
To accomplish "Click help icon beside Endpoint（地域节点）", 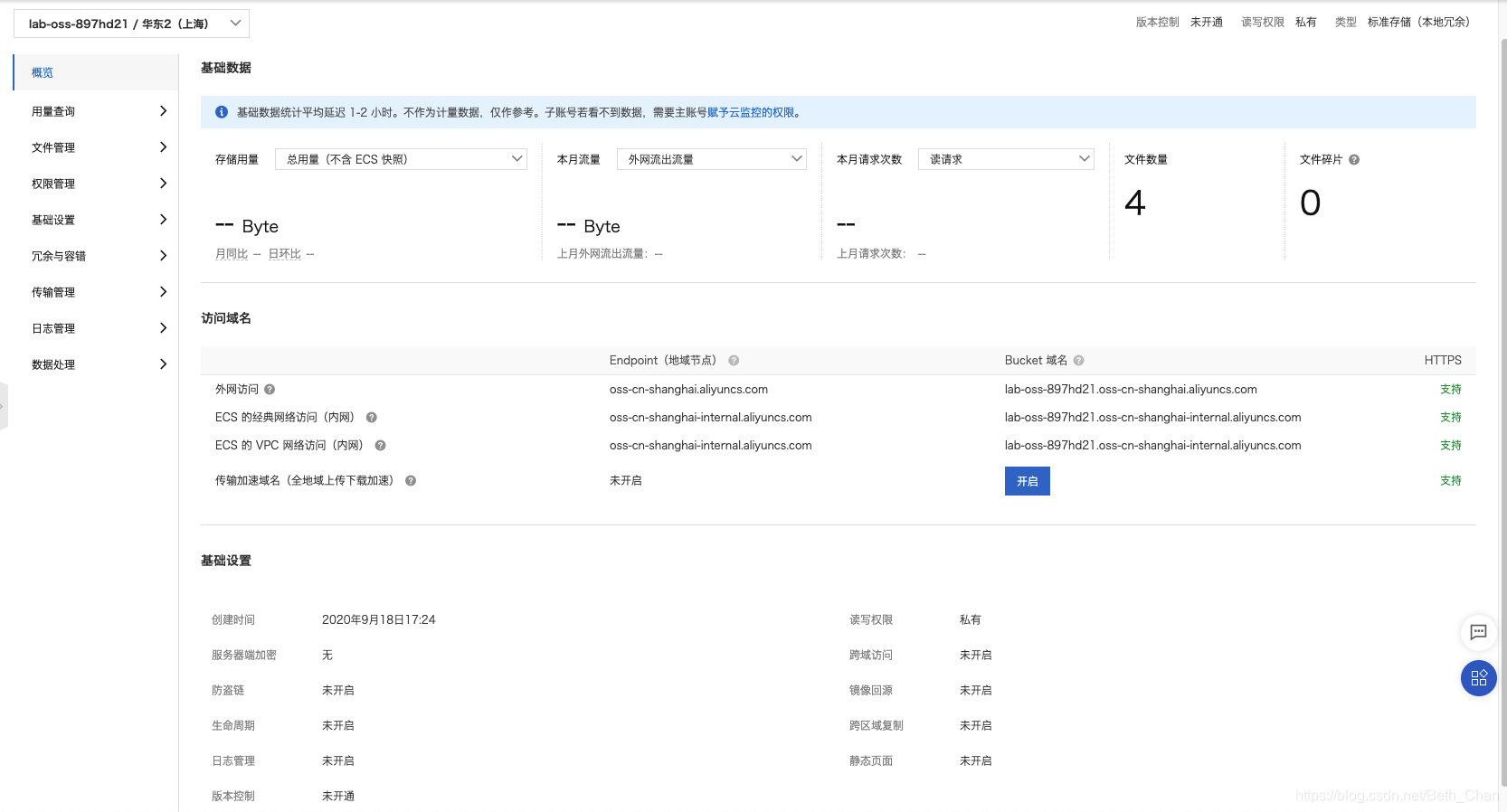I will click(x=734, y=361).
